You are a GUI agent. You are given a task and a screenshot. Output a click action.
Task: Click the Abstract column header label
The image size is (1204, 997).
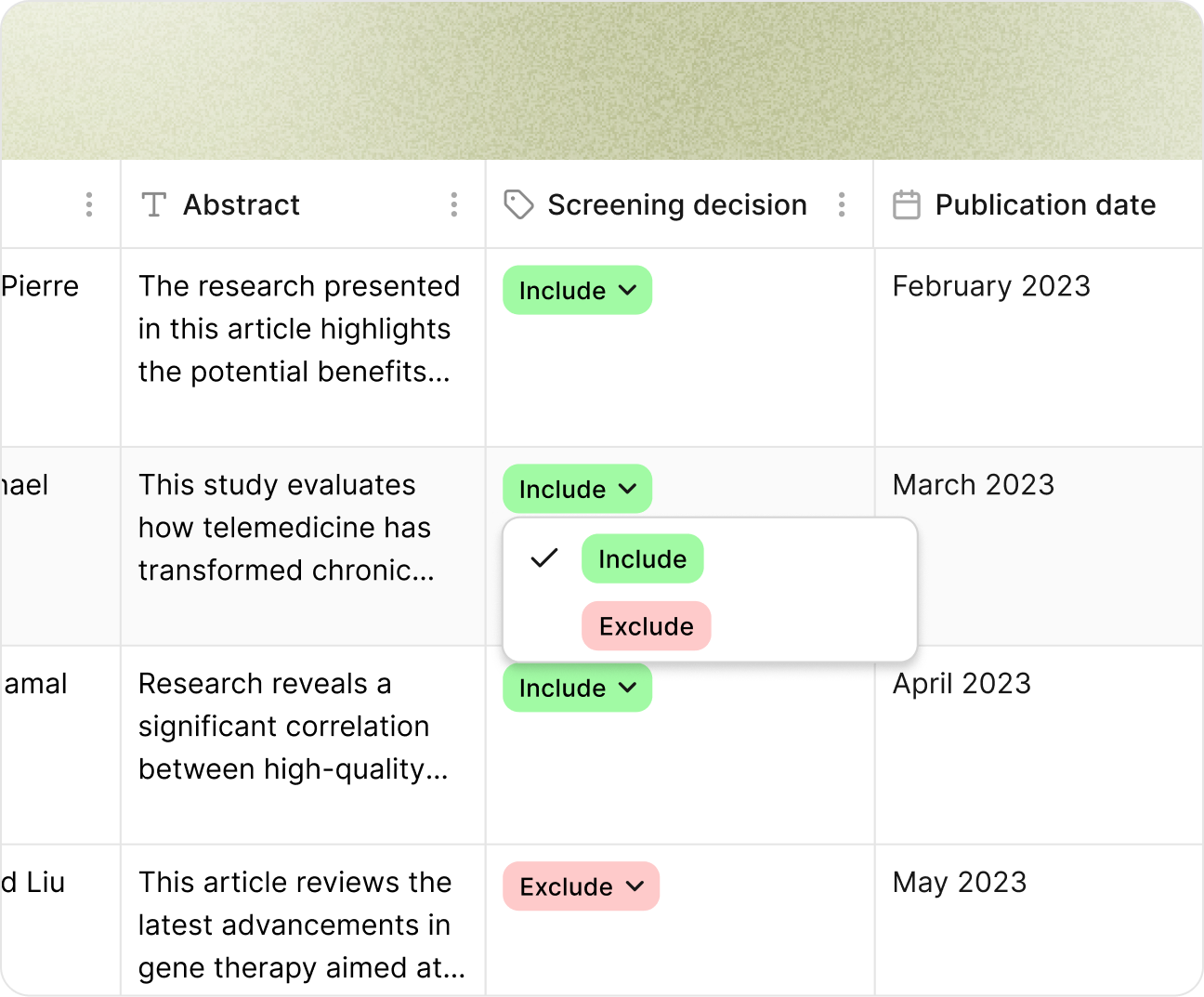pyautogui.click(x=242, y=204)
